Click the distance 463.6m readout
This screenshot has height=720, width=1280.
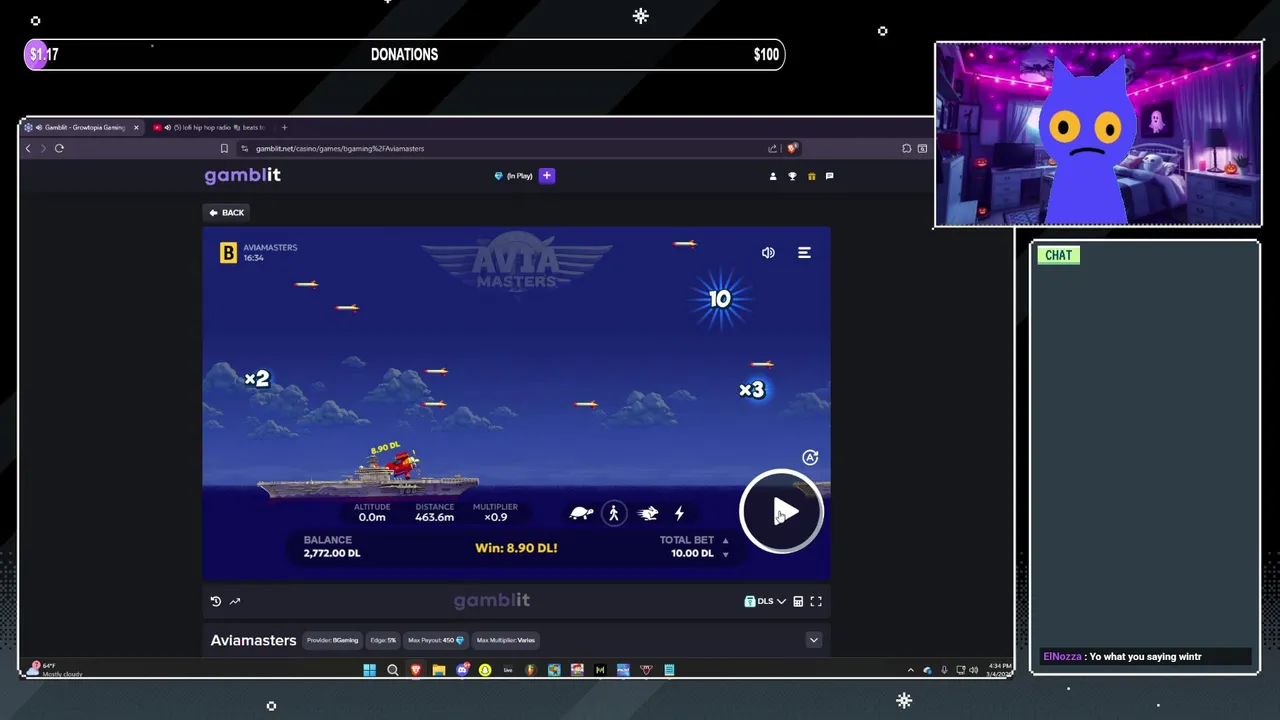pyautogui.click(x=434, y=517)
